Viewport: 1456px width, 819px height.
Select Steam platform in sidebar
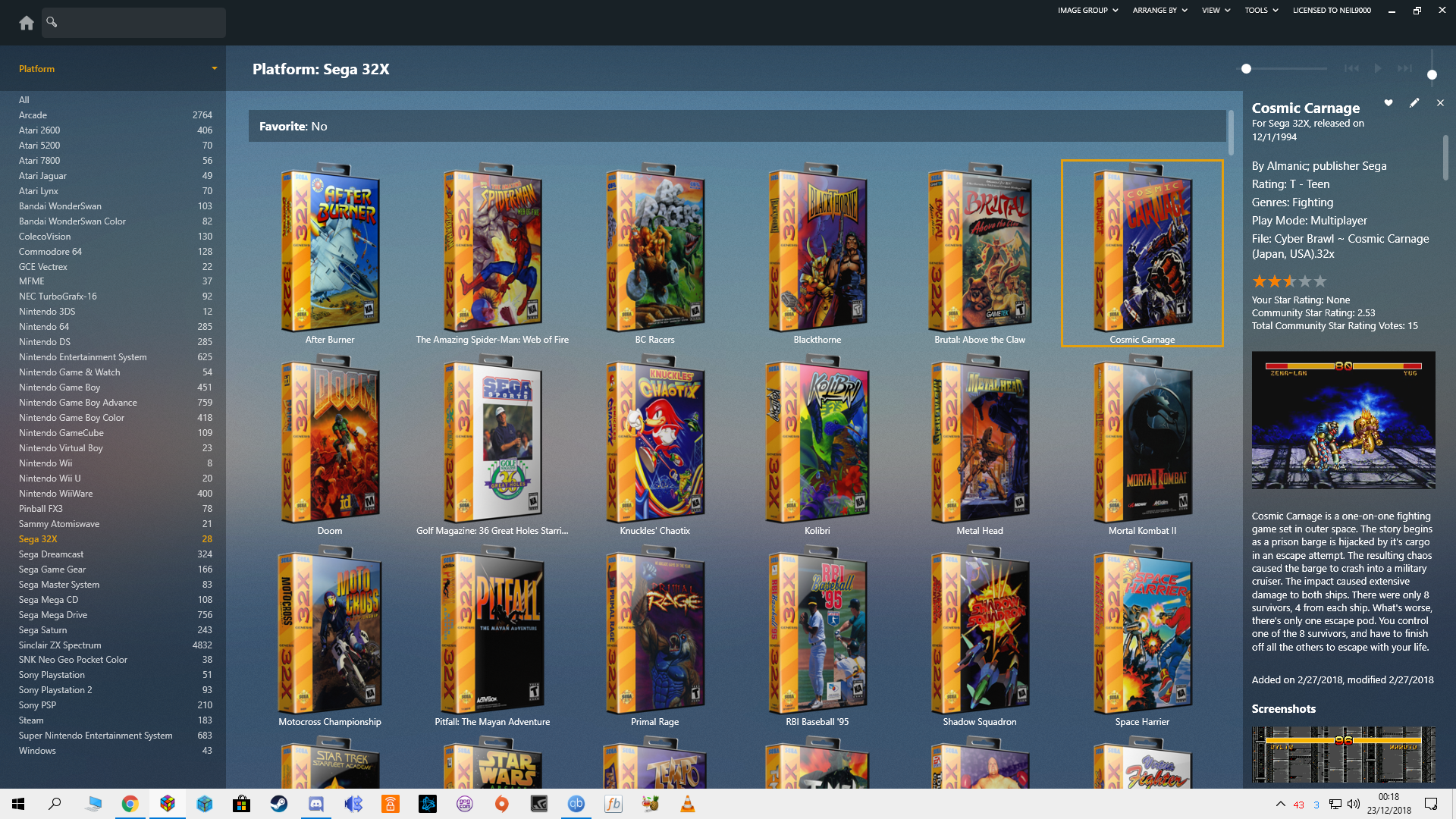pyautogui.click(x=115, y=720)
